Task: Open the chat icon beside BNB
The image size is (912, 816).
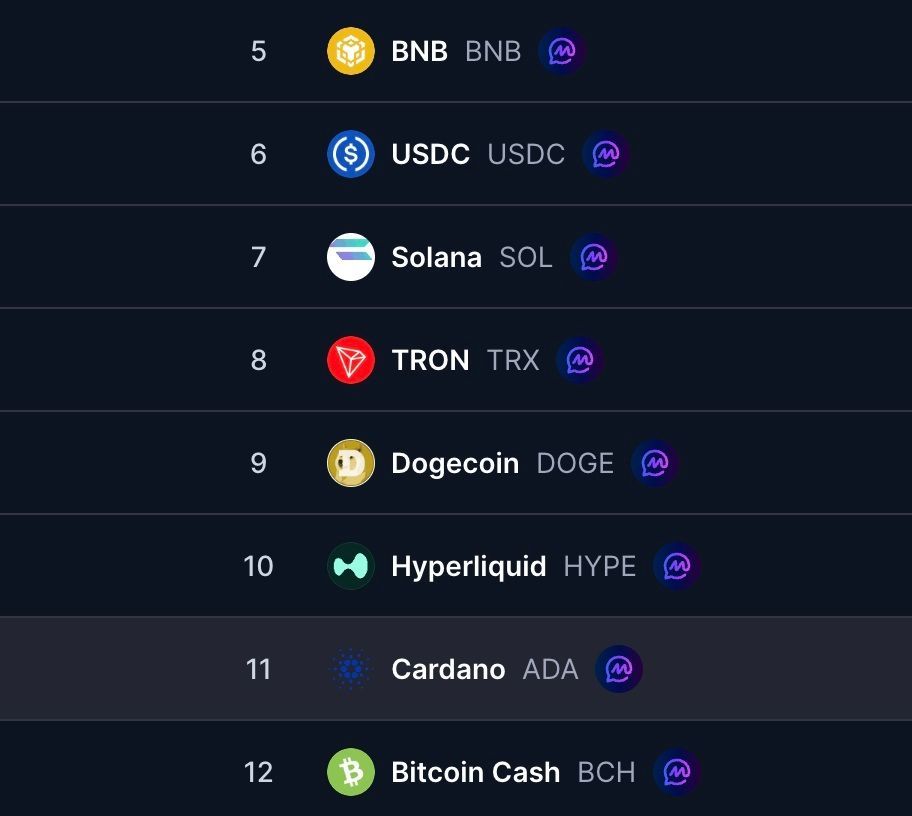Action: [x=562, y=51]
